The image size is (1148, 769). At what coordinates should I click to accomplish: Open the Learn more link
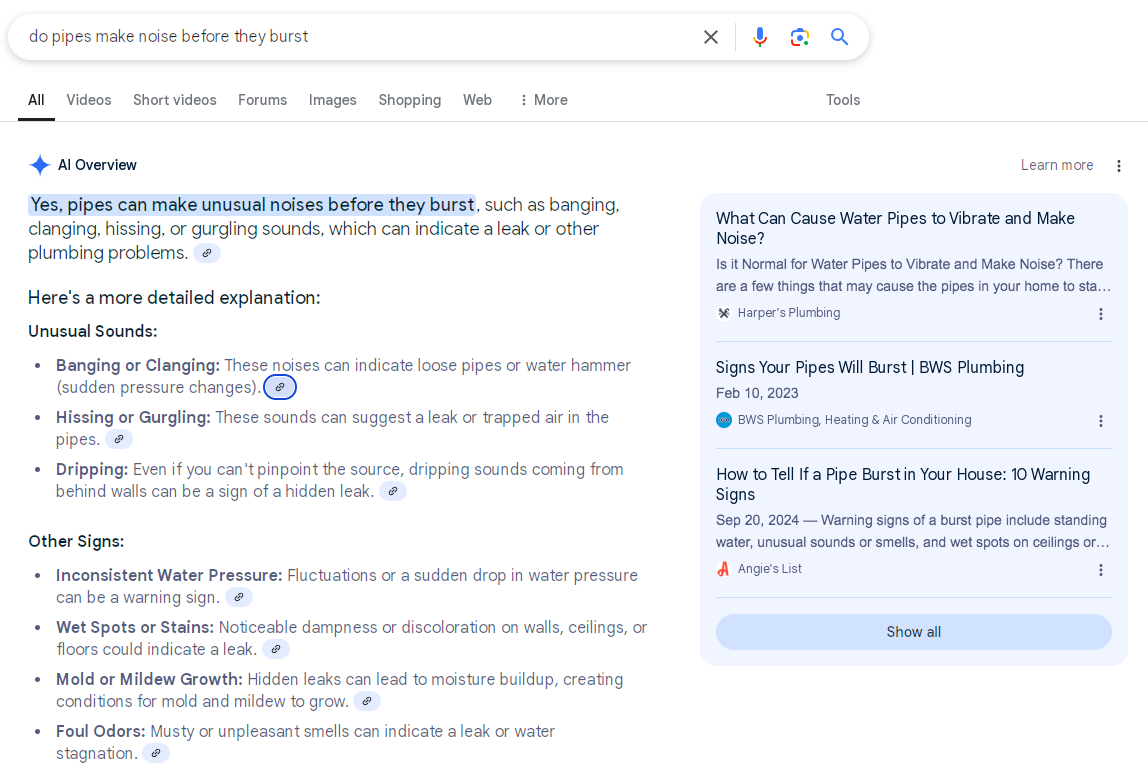coord(1056,165)
